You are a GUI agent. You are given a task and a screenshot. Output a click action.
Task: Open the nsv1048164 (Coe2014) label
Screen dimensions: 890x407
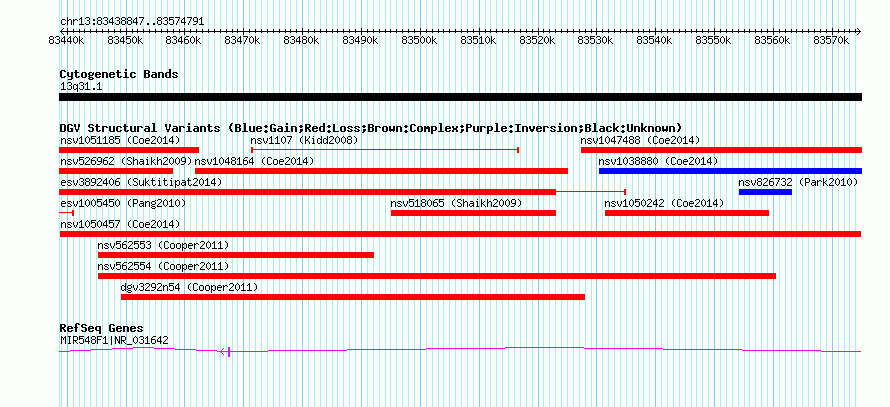(x=254, y=161)
